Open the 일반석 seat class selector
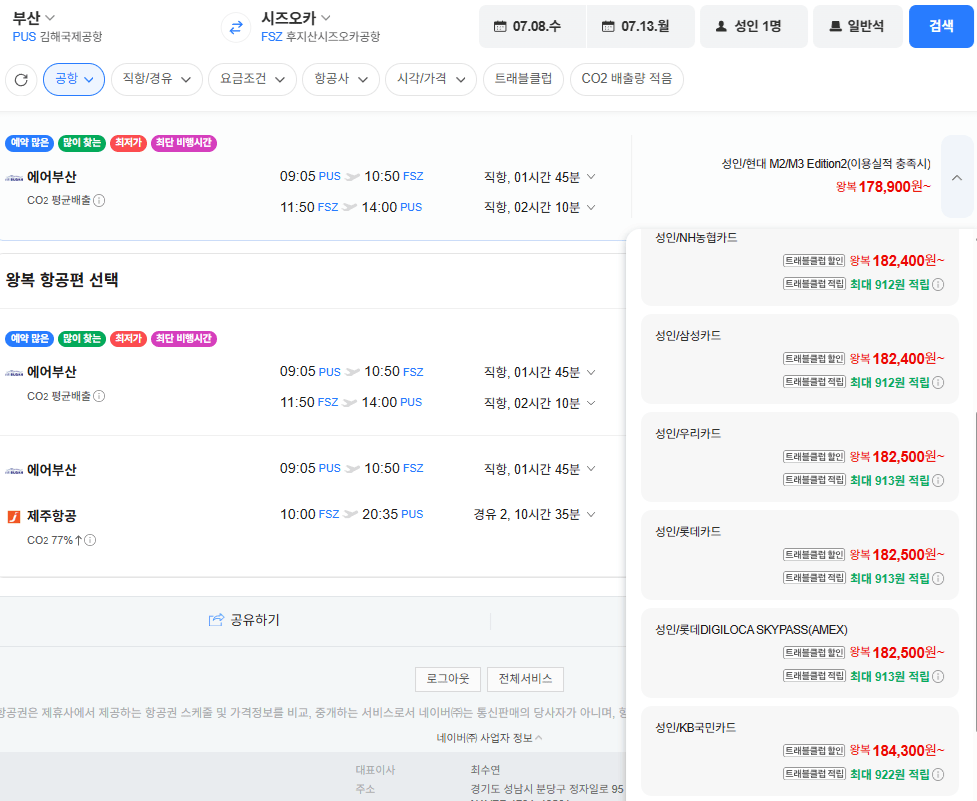The height and width of the screenshot is (801, 977). (x=857, y=26)
